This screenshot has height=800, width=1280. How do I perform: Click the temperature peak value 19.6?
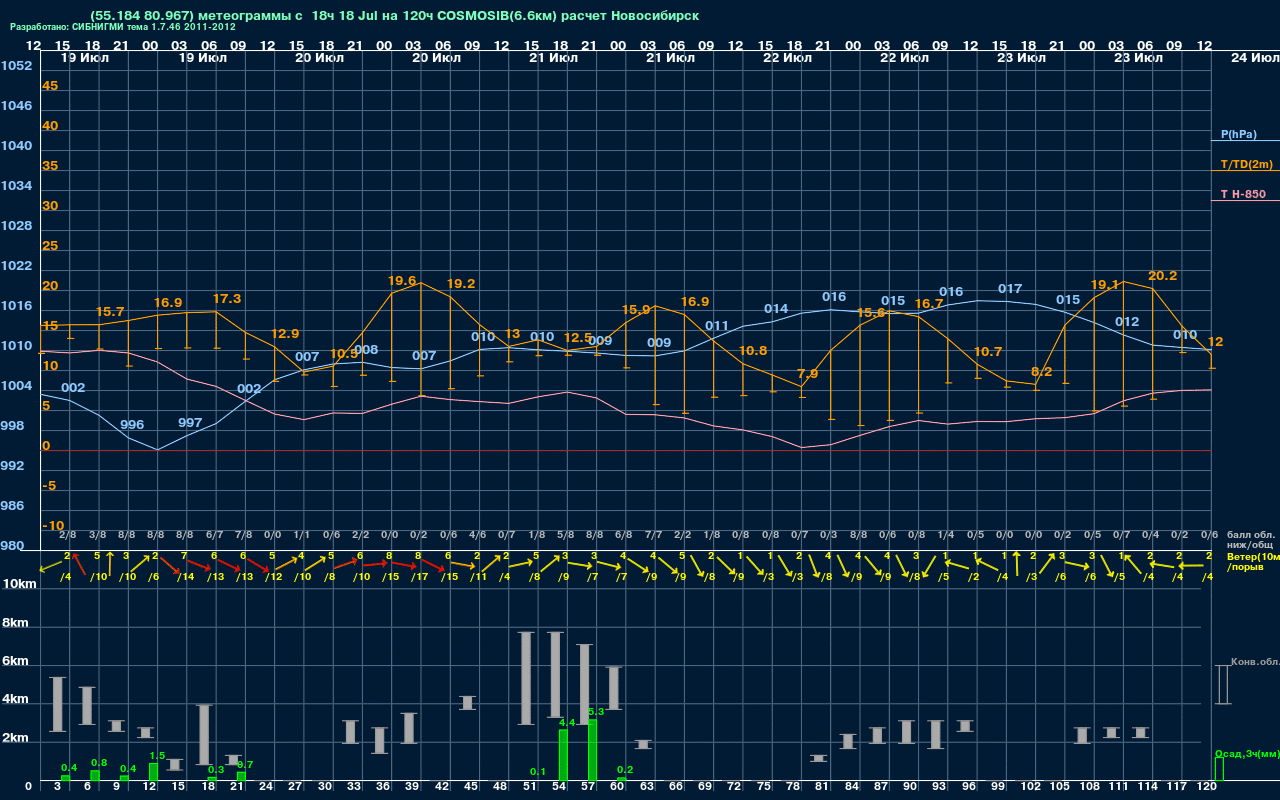pos(401,281)
